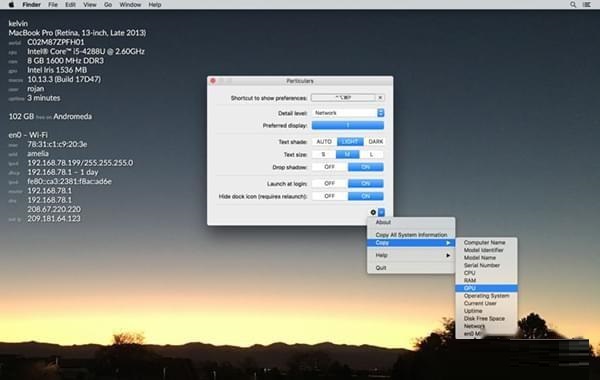Turn Launch at login ON

[365, 184]
